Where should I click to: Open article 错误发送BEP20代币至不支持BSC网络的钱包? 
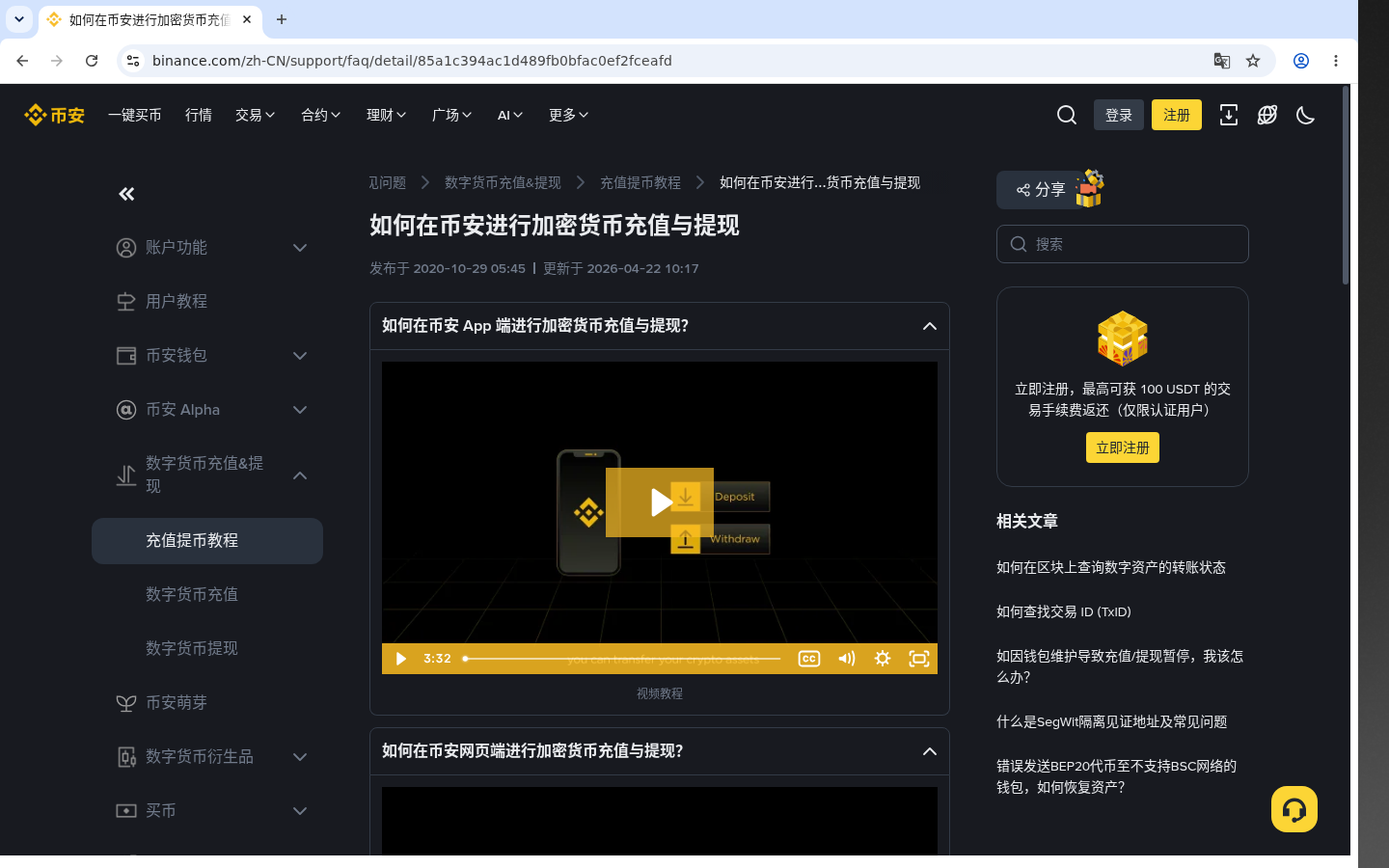(1117, 776)
